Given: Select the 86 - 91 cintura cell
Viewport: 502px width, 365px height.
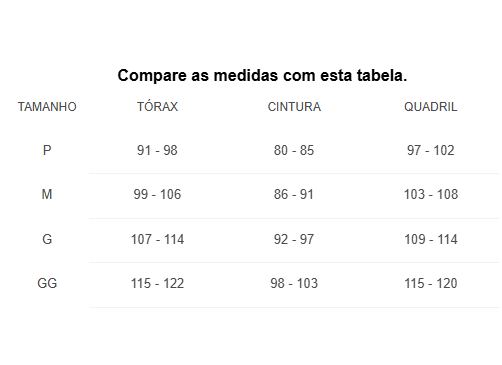Looking at the screenshot, I should (x=294, y=194).
